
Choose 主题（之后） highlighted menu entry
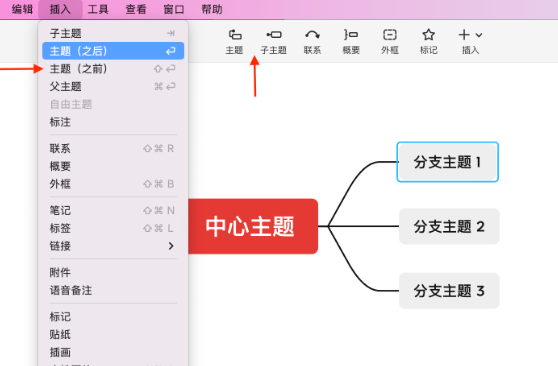[x=113, y=51]
